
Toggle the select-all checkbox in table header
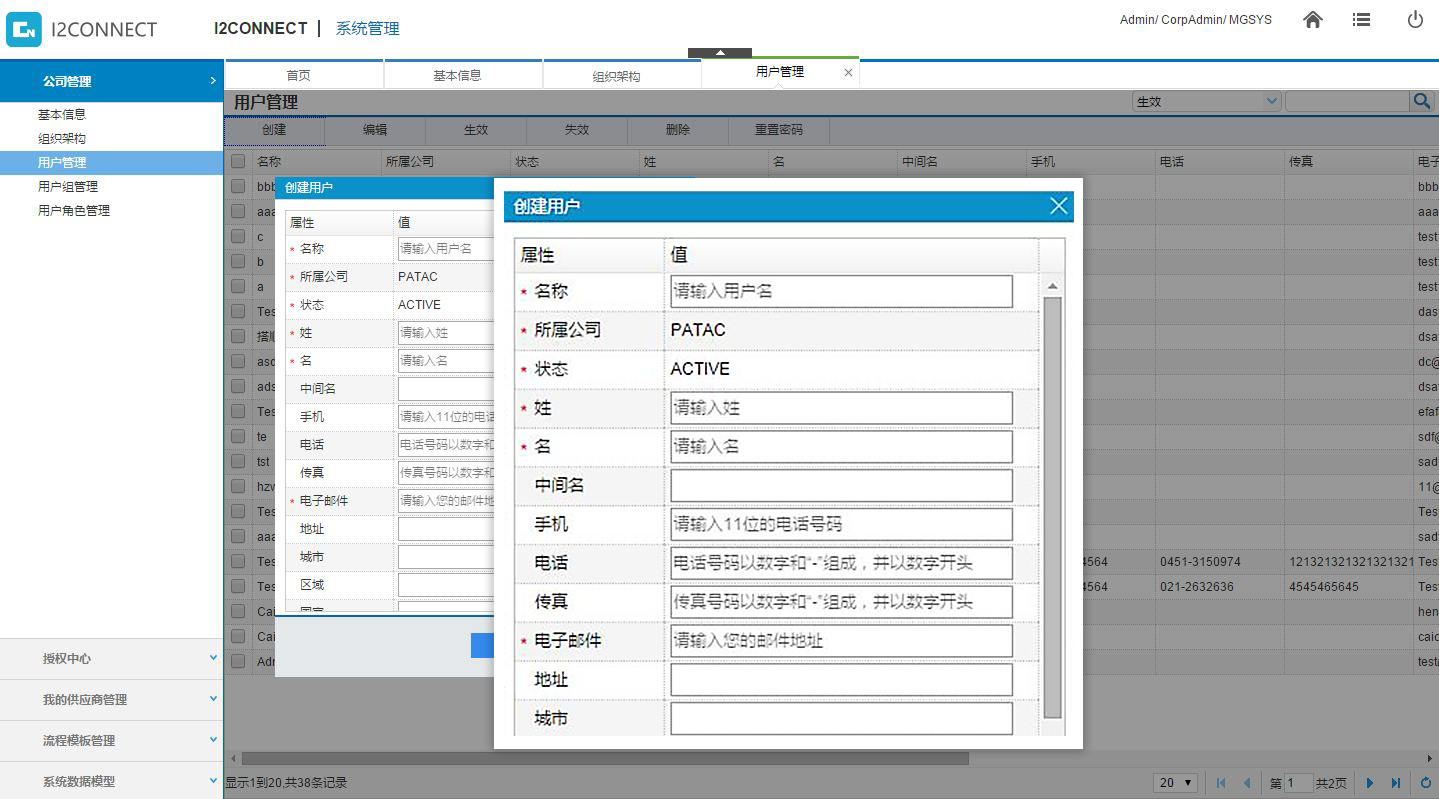238,161
